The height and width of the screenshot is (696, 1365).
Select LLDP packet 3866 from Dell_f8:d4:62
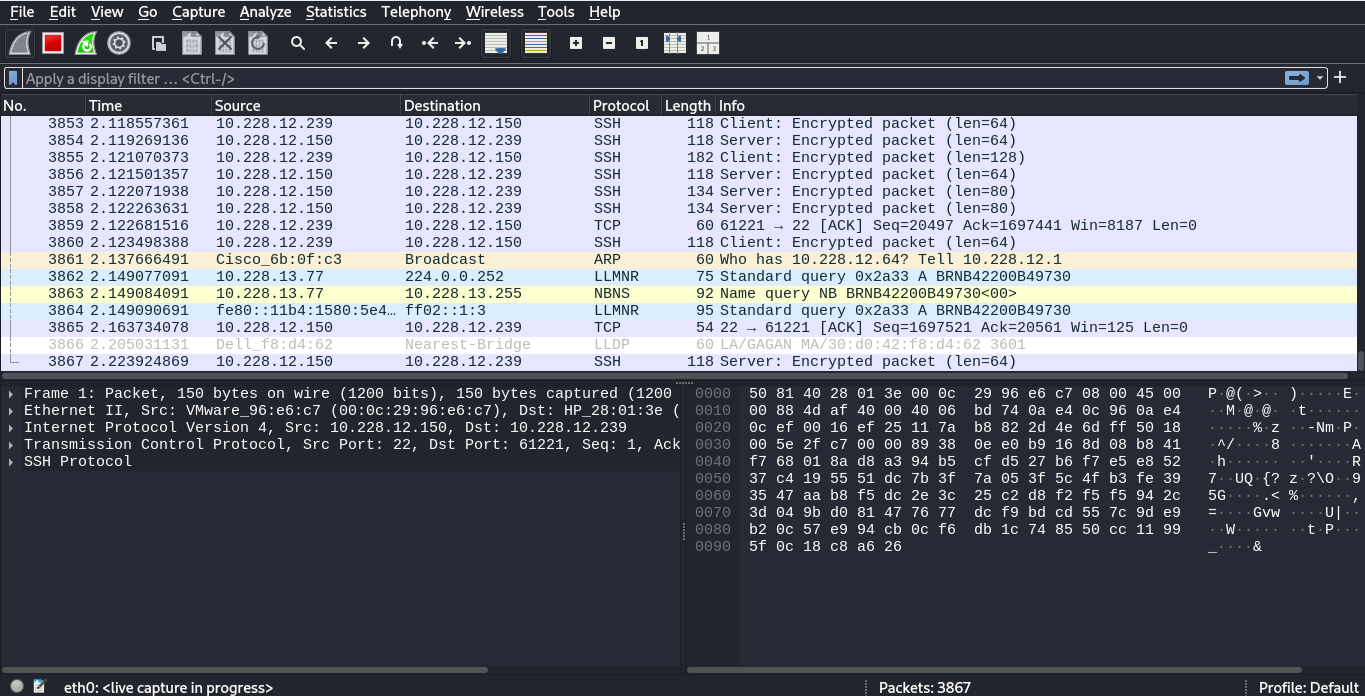[678, 344]
